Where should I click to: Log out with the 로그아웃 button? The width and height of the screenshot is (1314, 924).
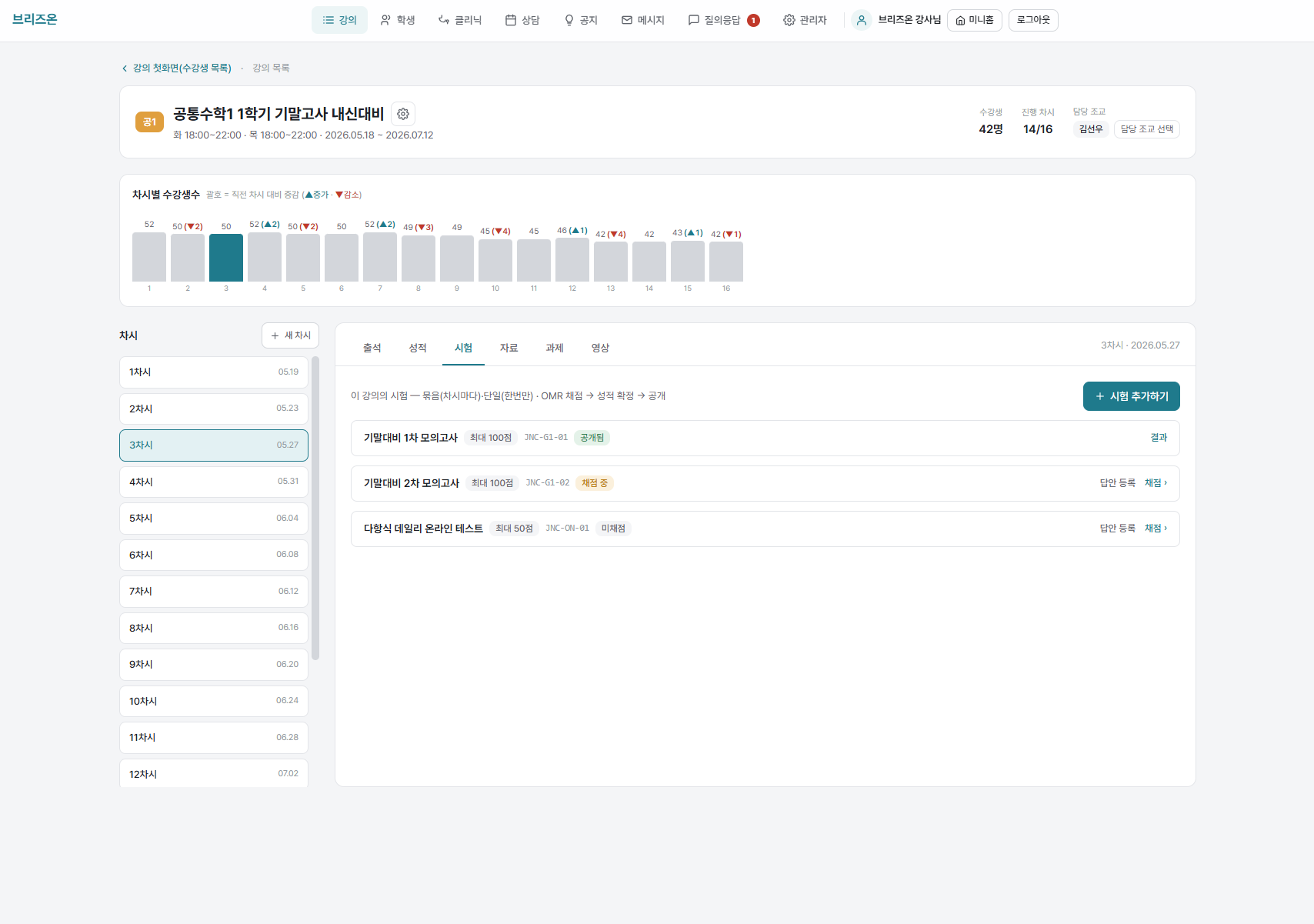coord(1033,20)
